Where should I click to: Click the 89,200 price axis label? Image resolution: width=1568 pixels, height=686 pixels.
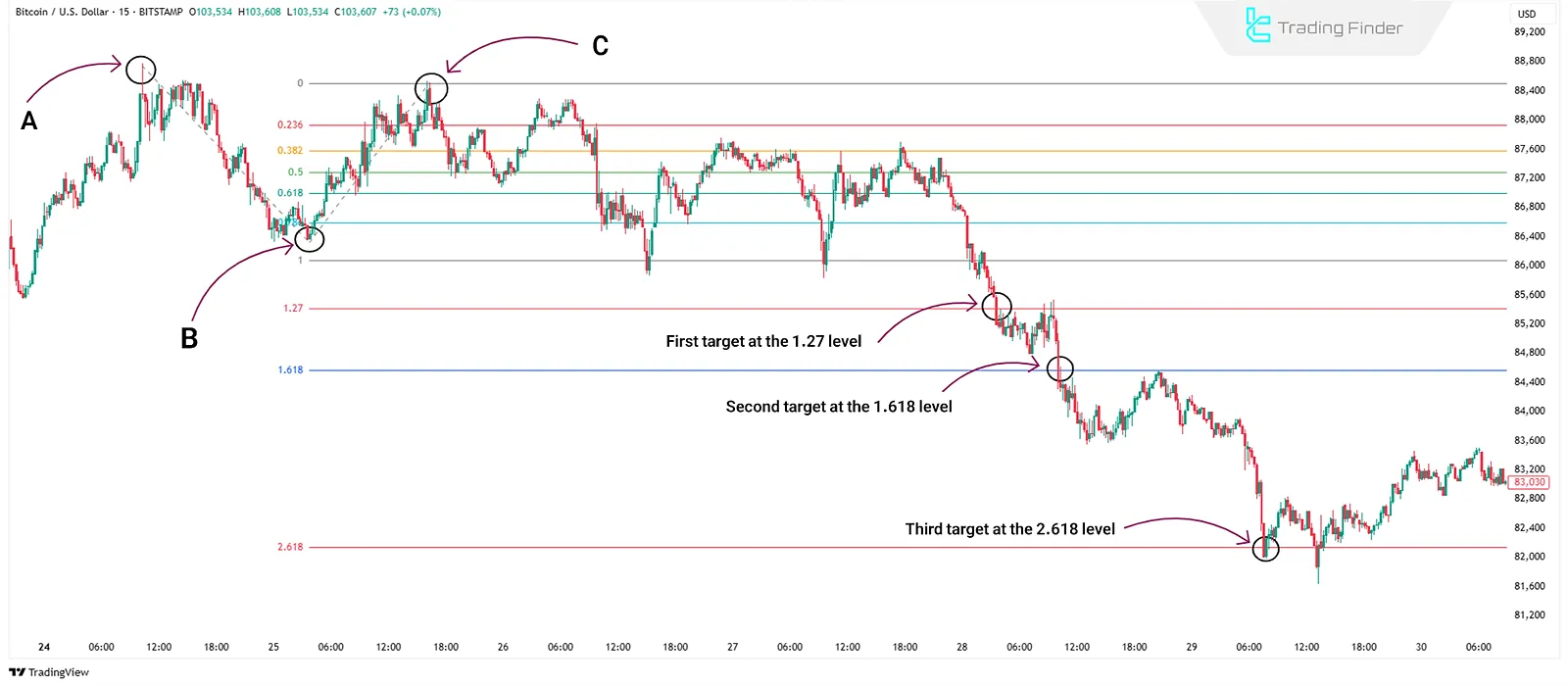click(x=1530, y=32)
